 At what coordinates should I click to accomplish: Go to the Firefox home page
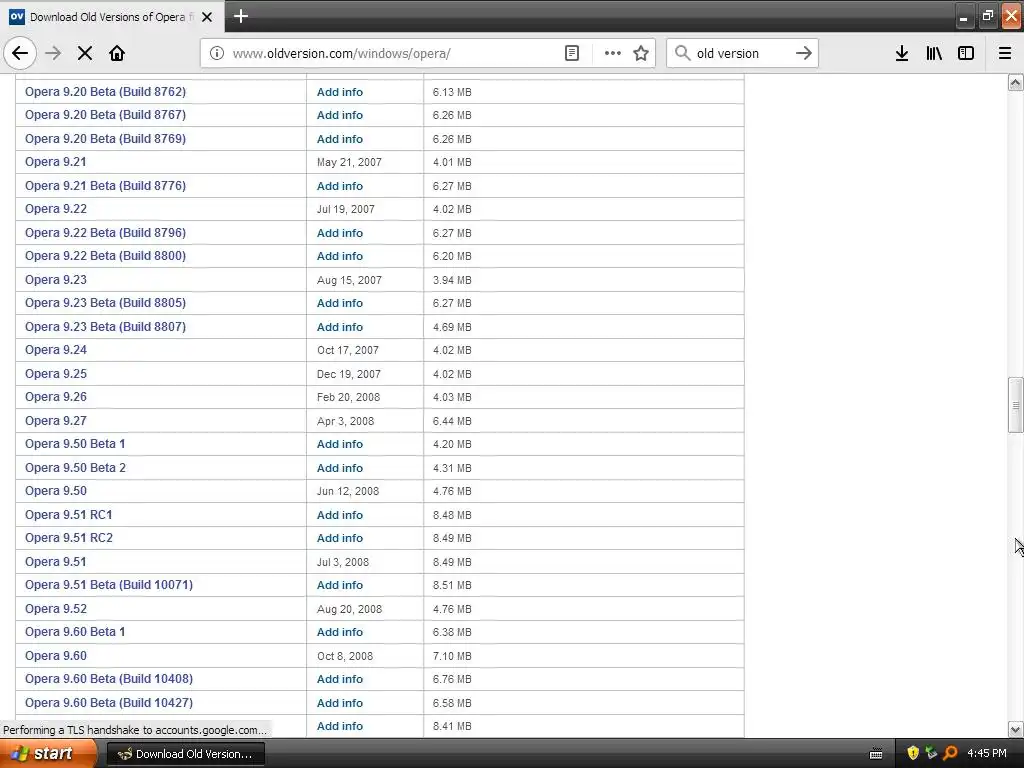pos(117,53)
